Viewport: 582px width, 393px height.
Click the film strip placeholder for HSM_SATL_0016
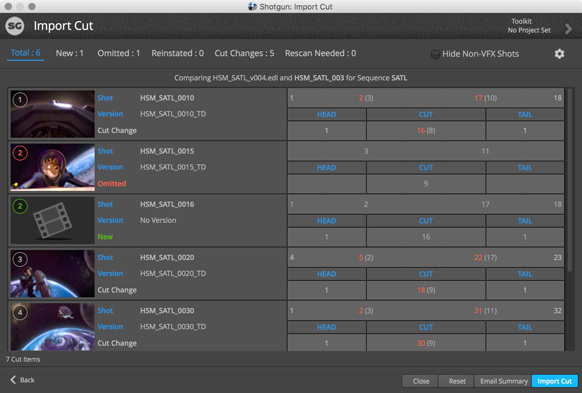click(52, 220)
